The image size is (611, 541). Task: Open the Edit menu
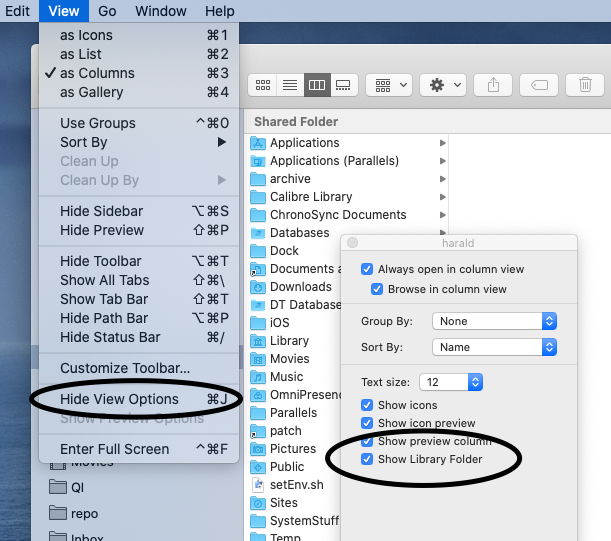18,11
